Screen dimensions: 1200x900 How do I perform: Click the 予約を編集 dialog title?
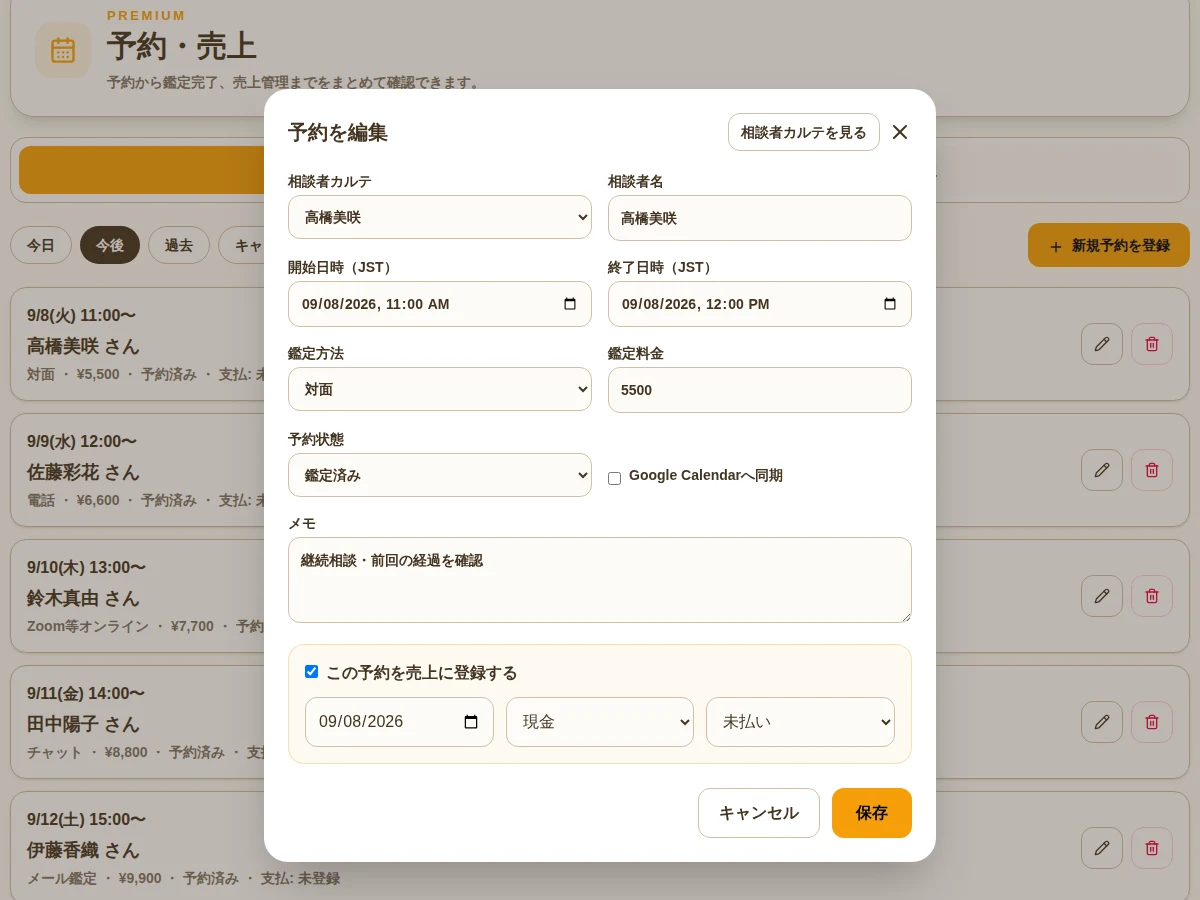tap(338, 132)
